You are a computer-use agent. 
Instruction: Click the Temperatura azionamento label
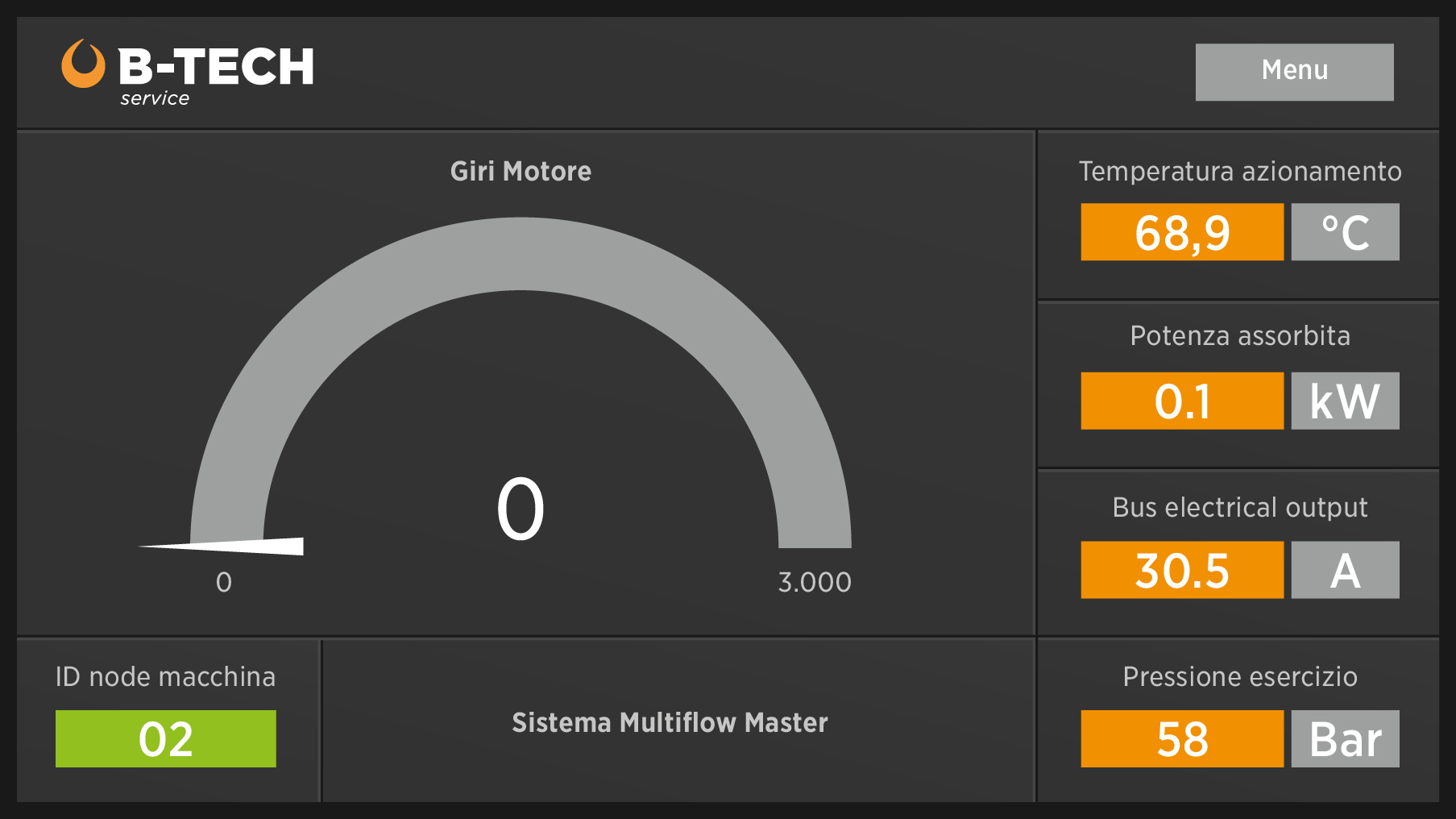[x=1239, y=171]
